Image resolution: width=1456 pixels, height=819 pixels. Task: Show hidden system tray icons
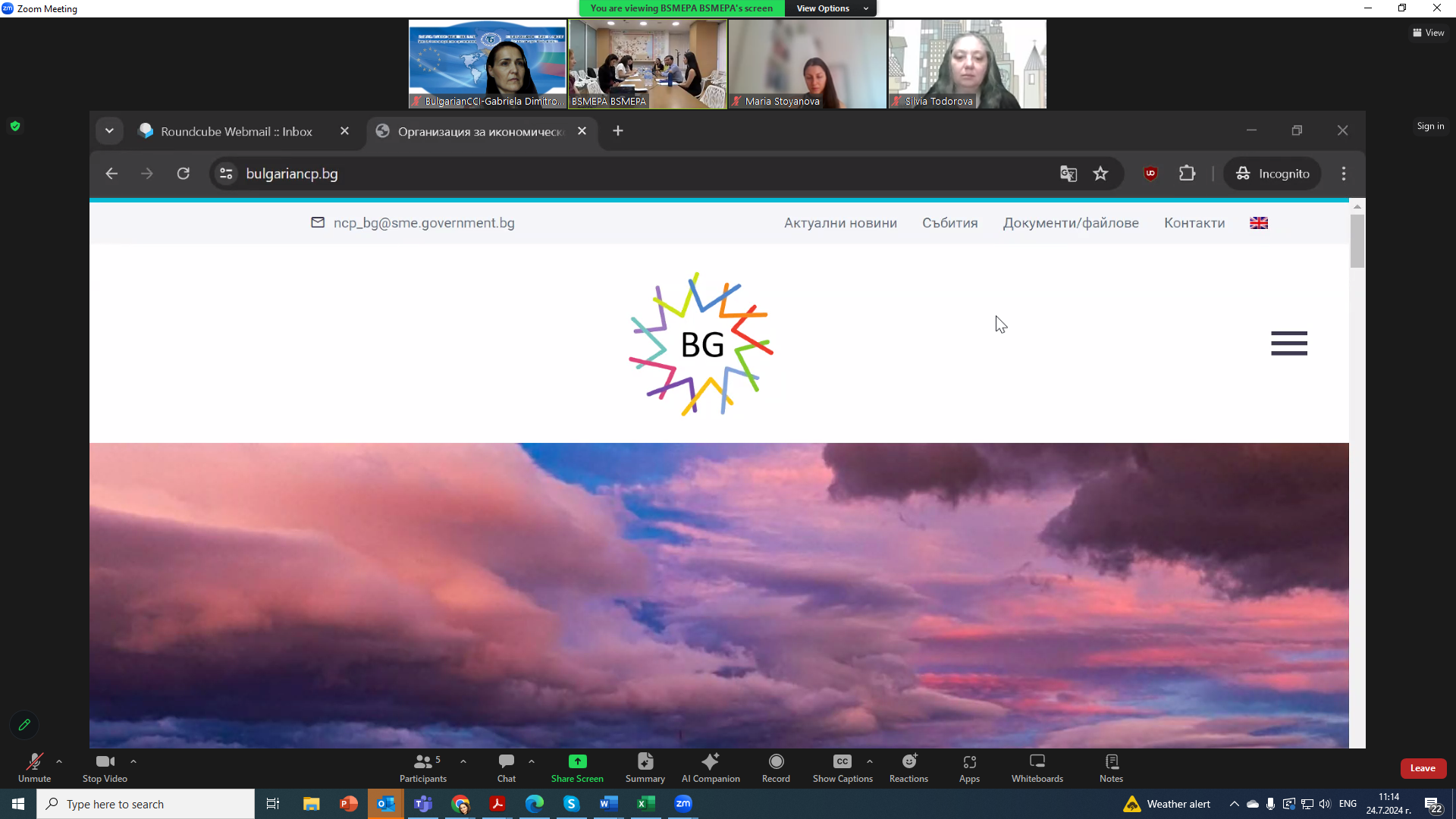pos(1234,804)
